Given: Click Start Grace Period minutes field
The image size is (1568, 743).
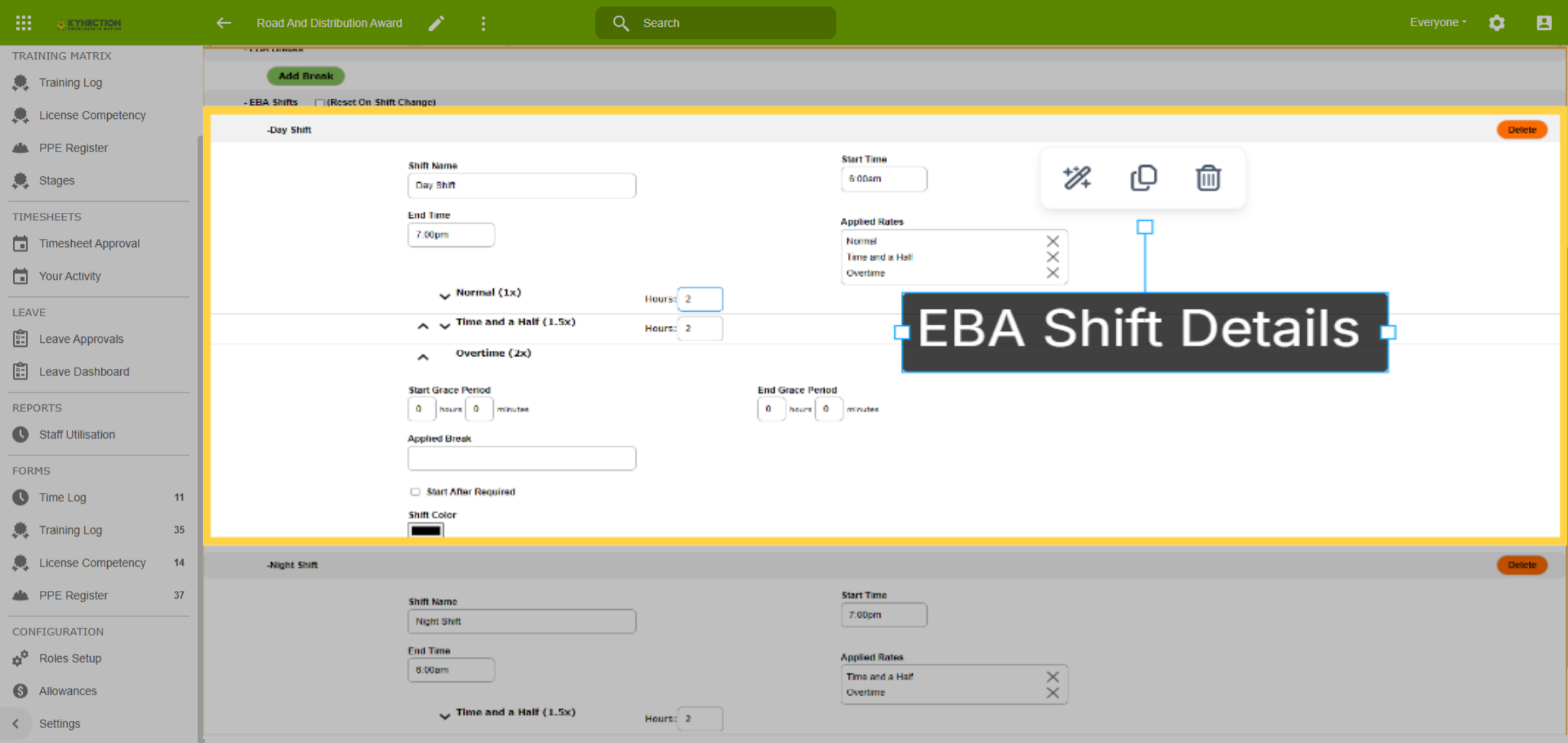Looking at the screenshot, I should click(x=479, y=409).
